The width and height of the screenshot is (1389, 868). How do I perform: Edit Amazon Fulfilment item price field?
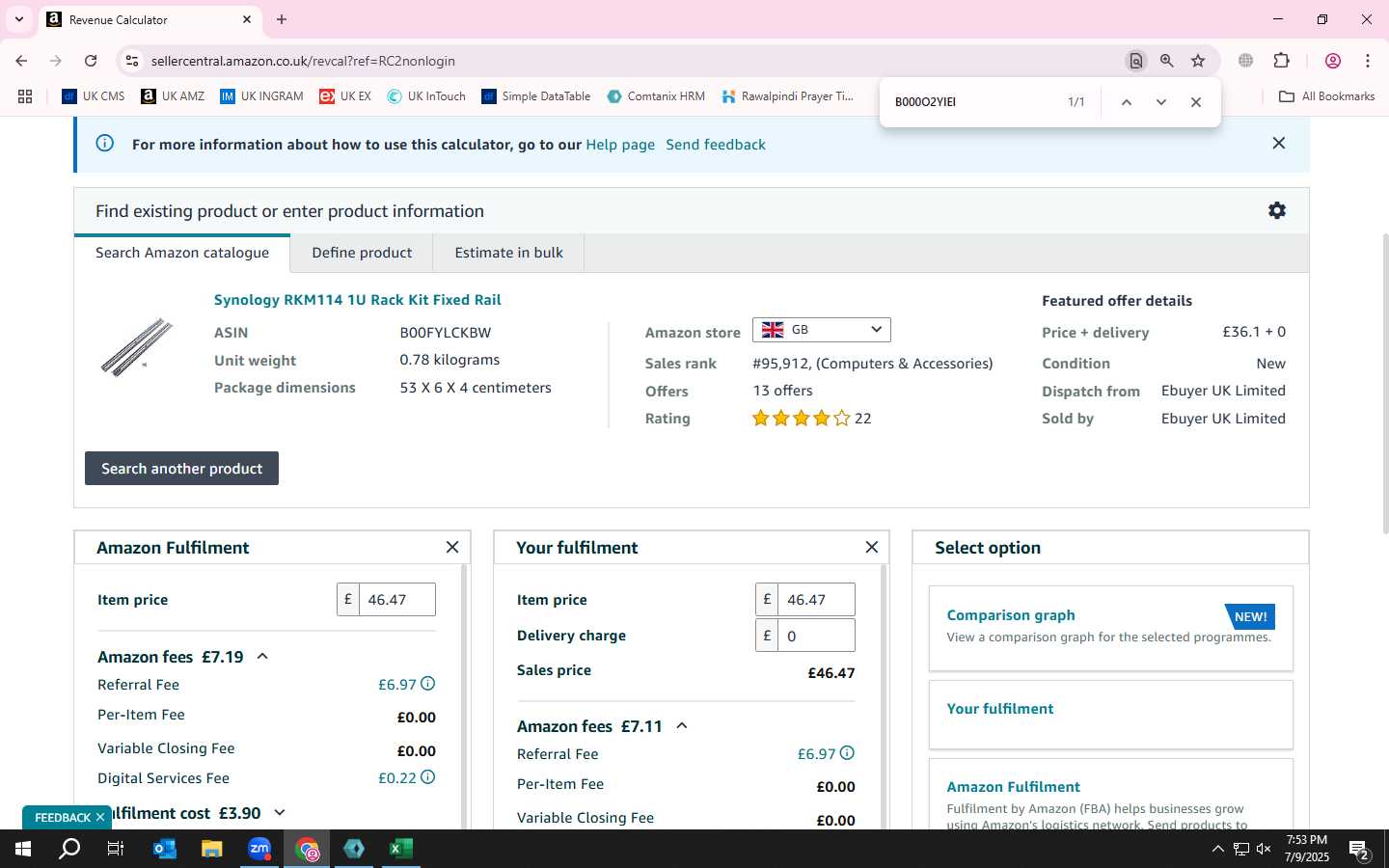pyautogui.click(x=396, y=599)
